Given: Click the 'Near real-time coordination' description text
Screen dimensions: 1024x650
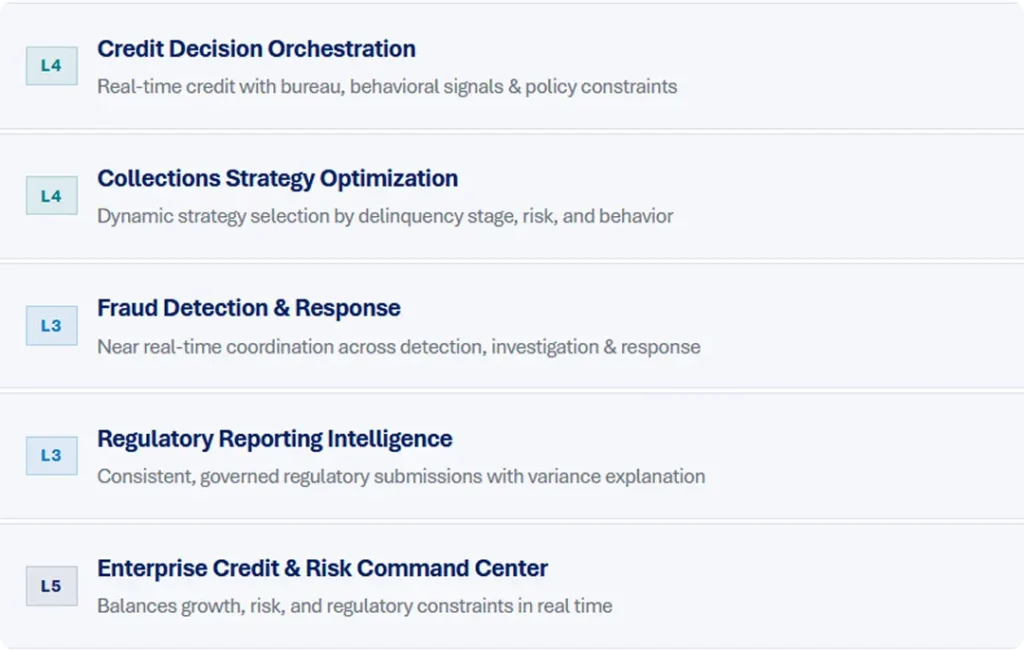Looking at the screenshot, I should (398, 347).
